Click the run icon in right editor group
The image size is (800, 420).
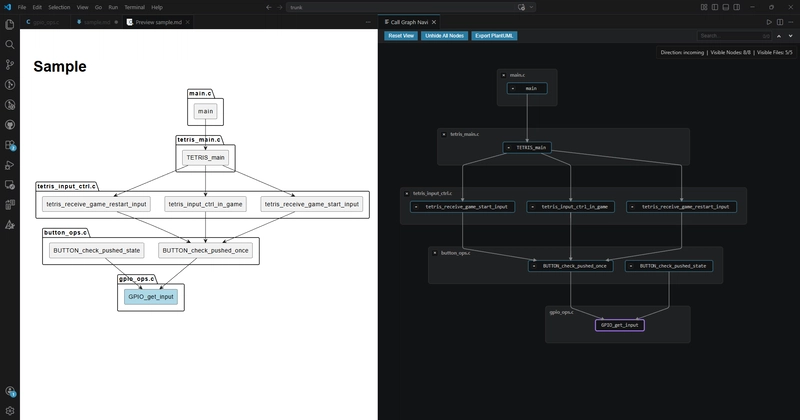tap(769, 22)
